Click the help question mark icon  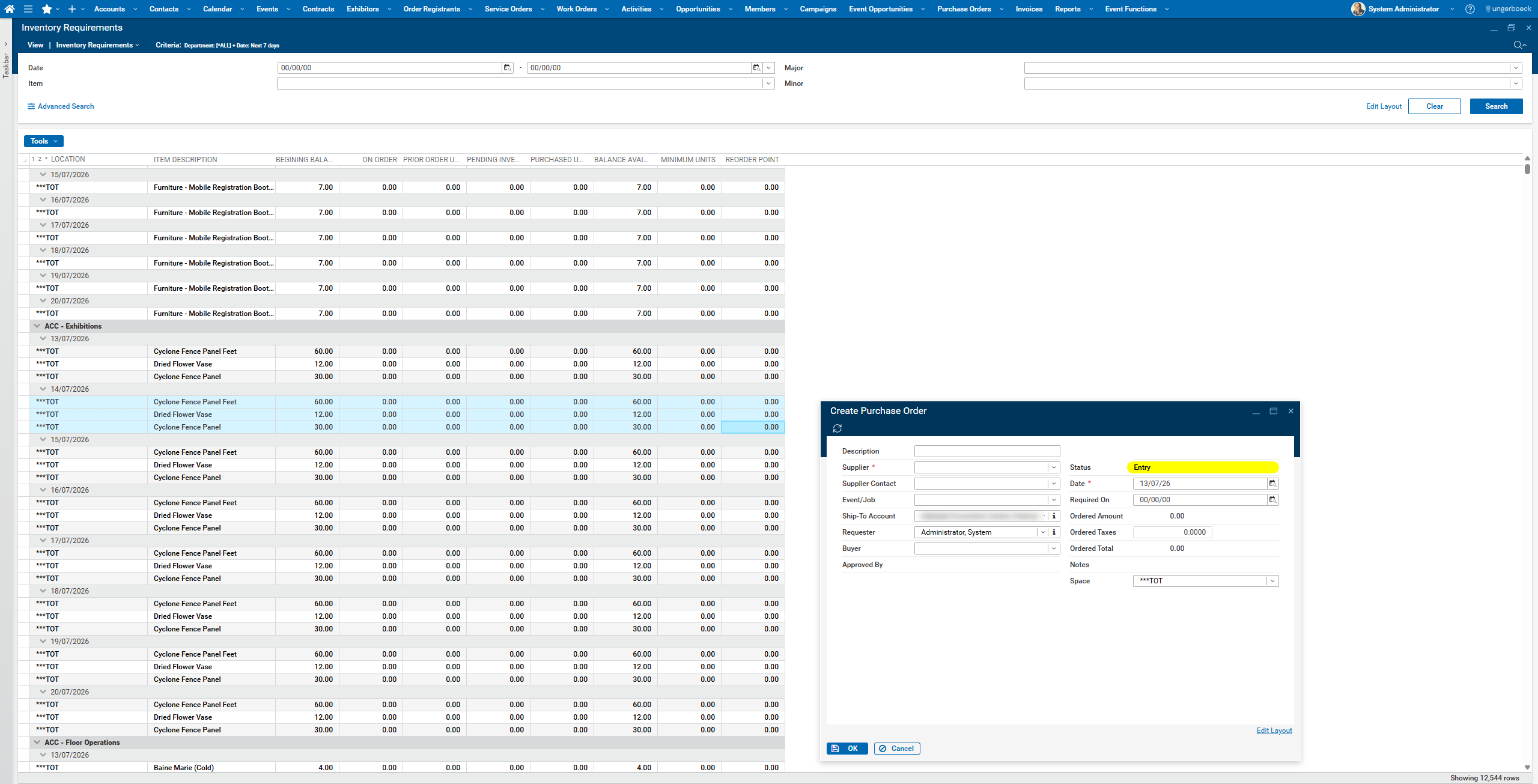click(x=1470, y=9)
